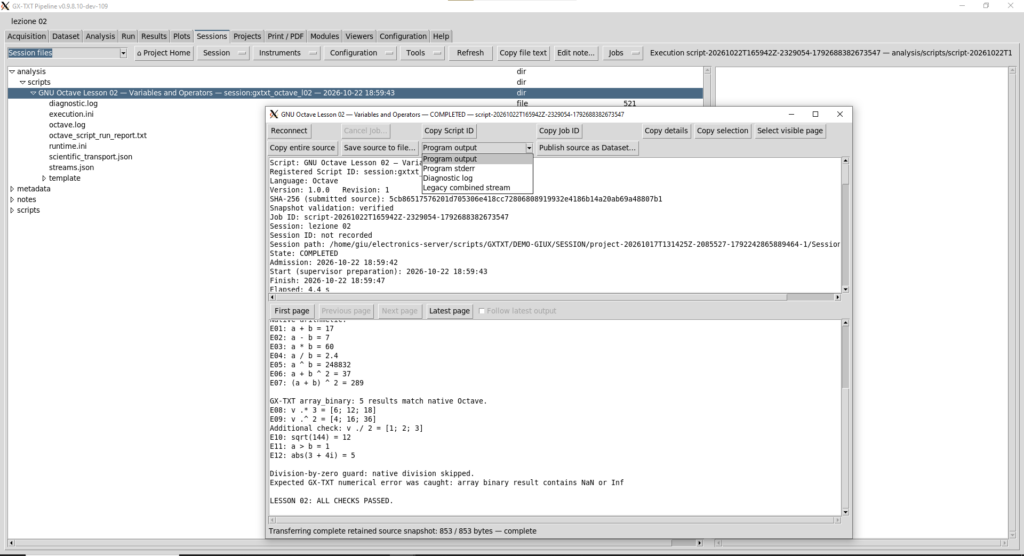Screen dimensions: 1024x556
Task: Toggle Follow latest output checkbox
Action: [482, 311]
